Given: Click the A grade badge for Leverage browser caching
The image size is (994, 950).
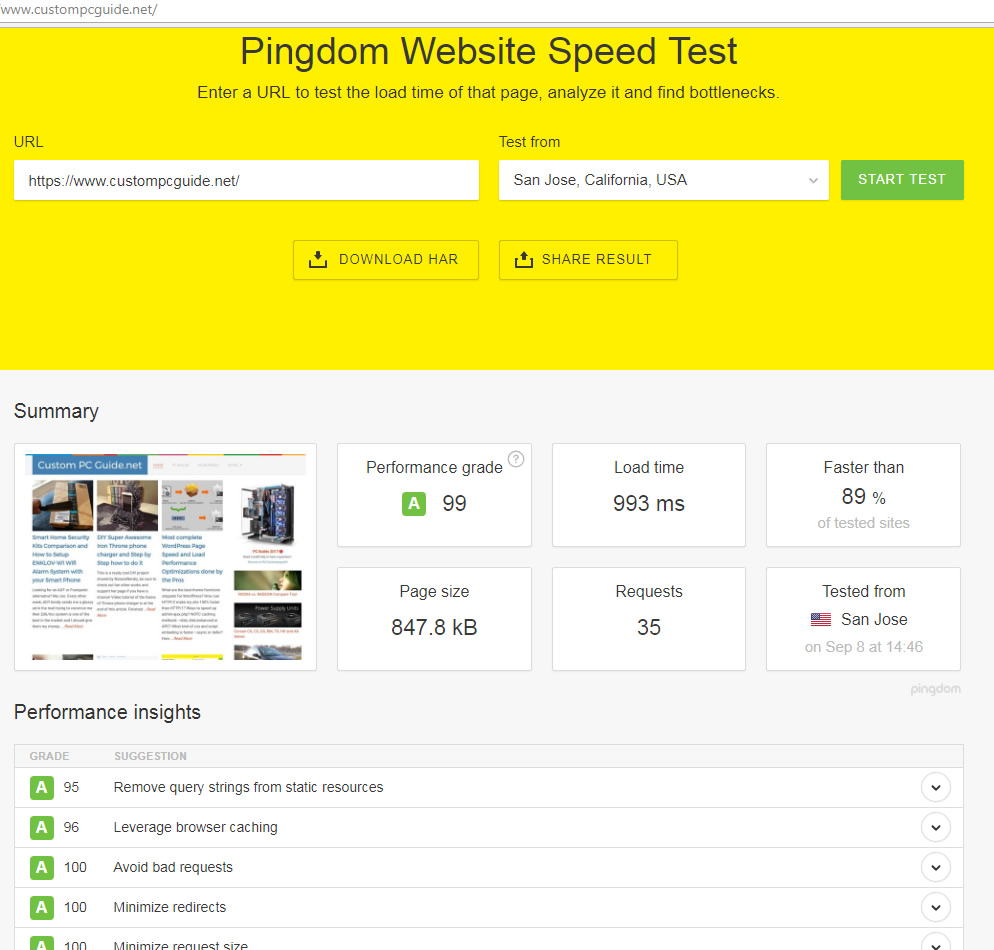Looking at the screenshot, I should tap(41, 828).
